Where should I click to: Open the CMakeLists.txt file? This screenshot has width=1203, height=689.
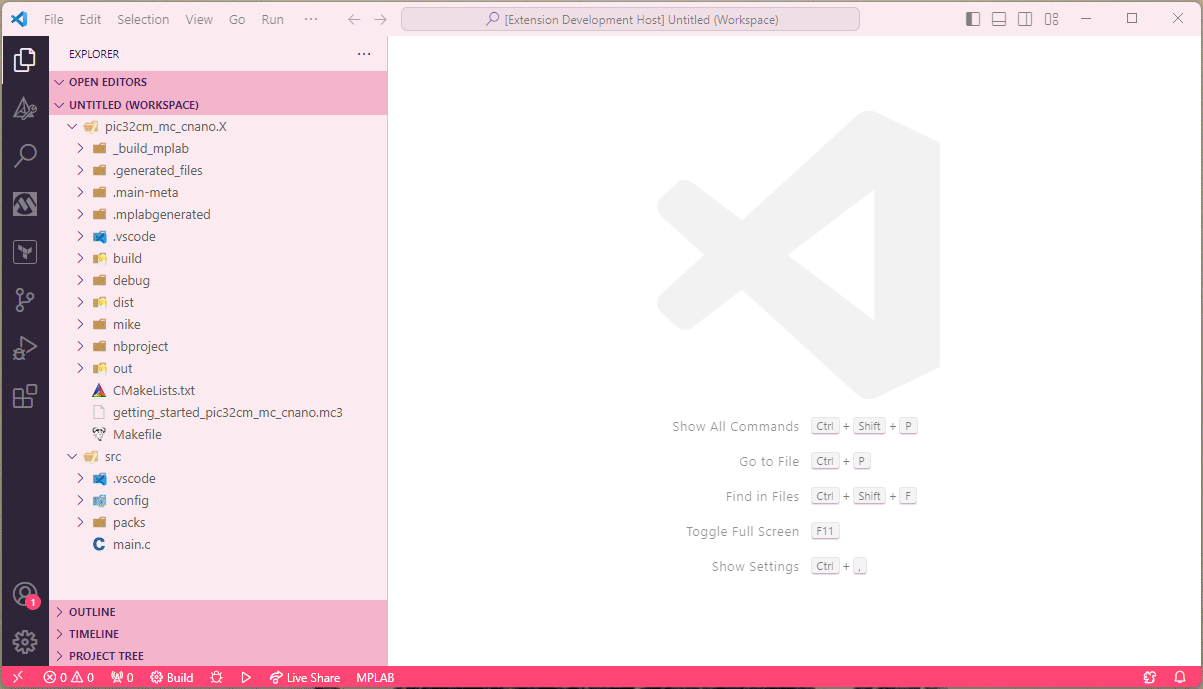coord(218,390)
